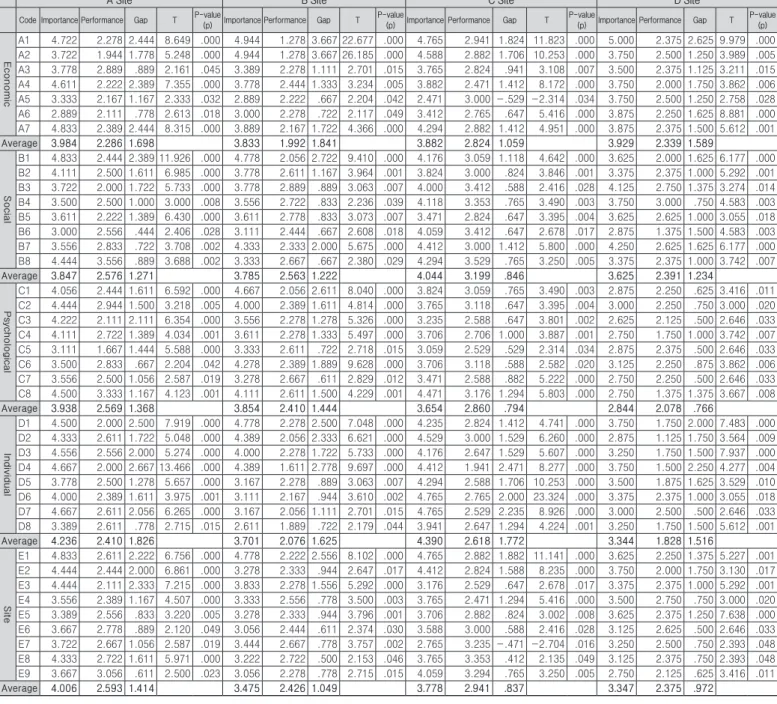777x704 pixels.
Task: Select T value 23.324 in row D6
Action: pos(549,497)
